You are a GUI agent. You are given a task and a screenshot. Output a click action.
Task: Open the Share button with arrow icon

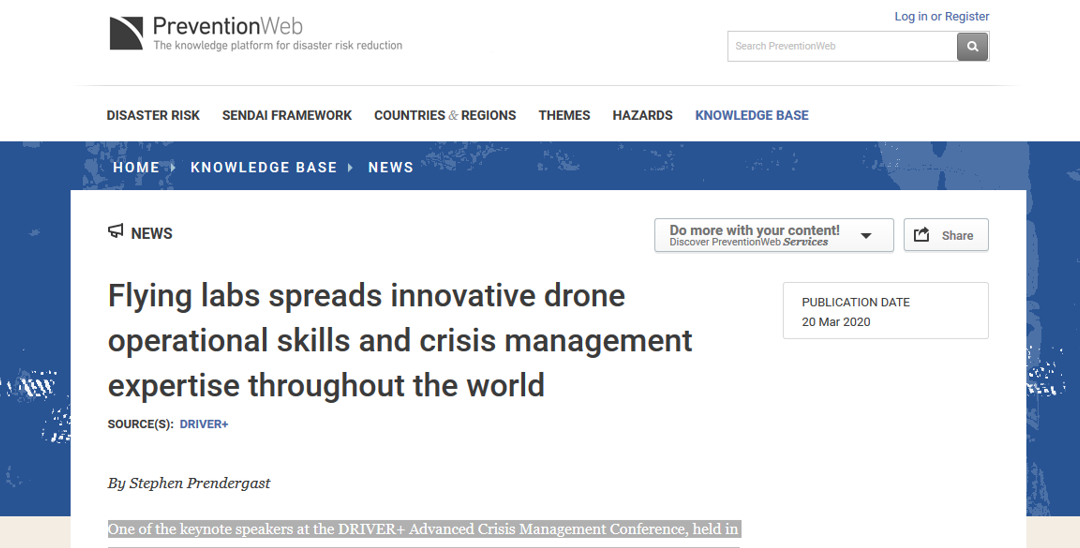point(945,236)
